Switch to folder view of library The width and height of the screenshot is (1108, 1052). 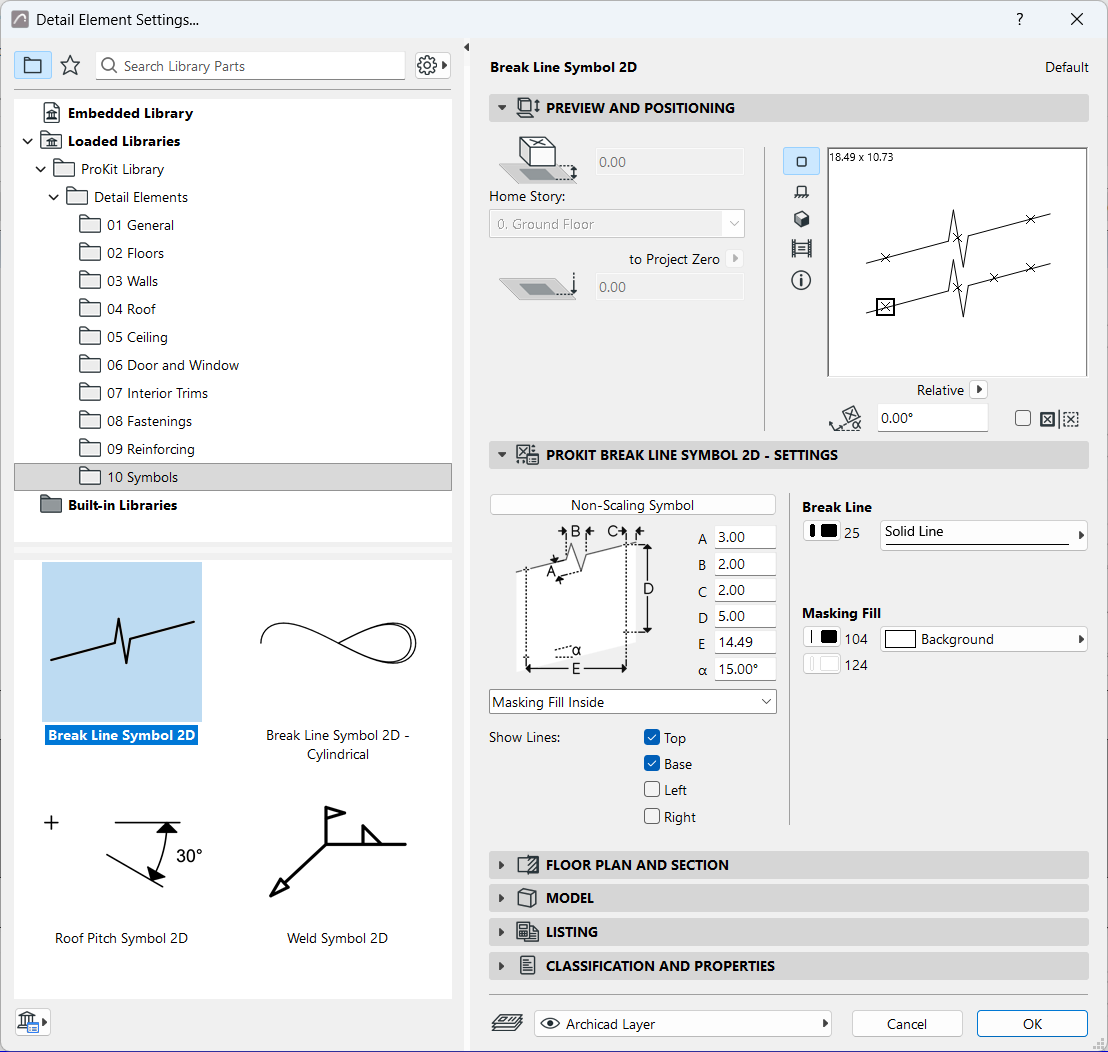tap(33, 66)
